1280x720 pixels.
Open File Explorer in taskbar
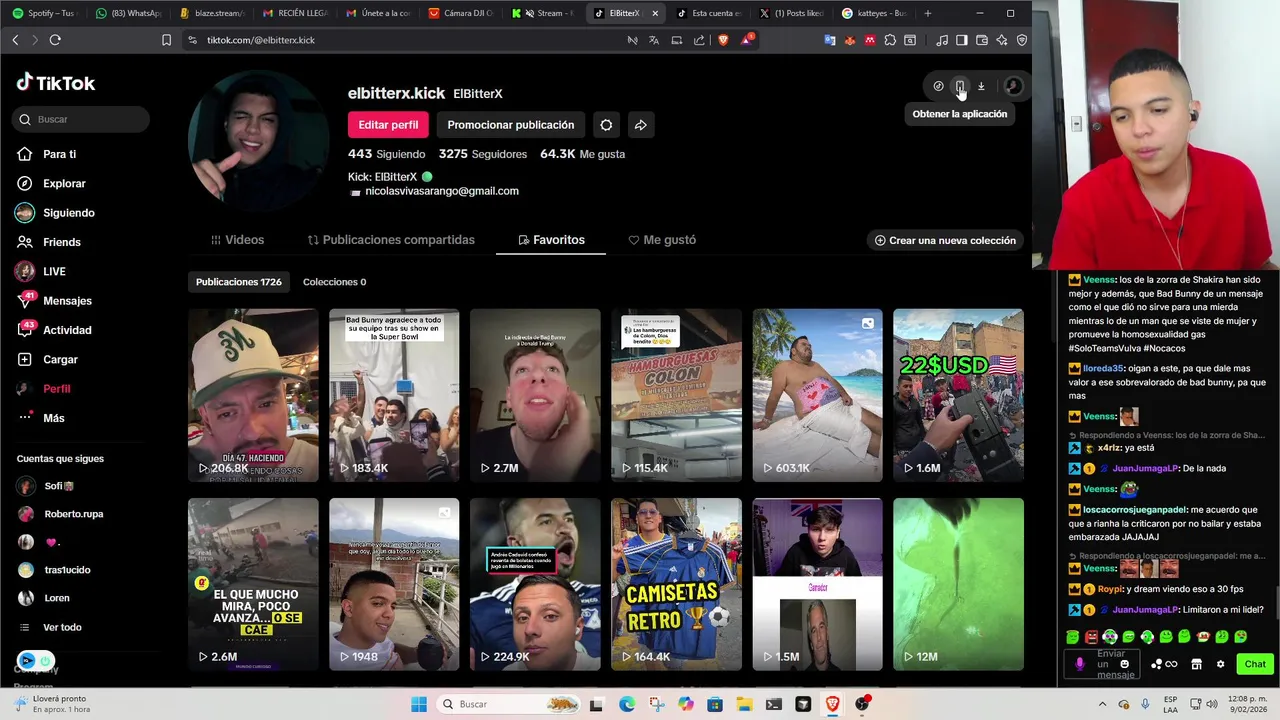744,704
